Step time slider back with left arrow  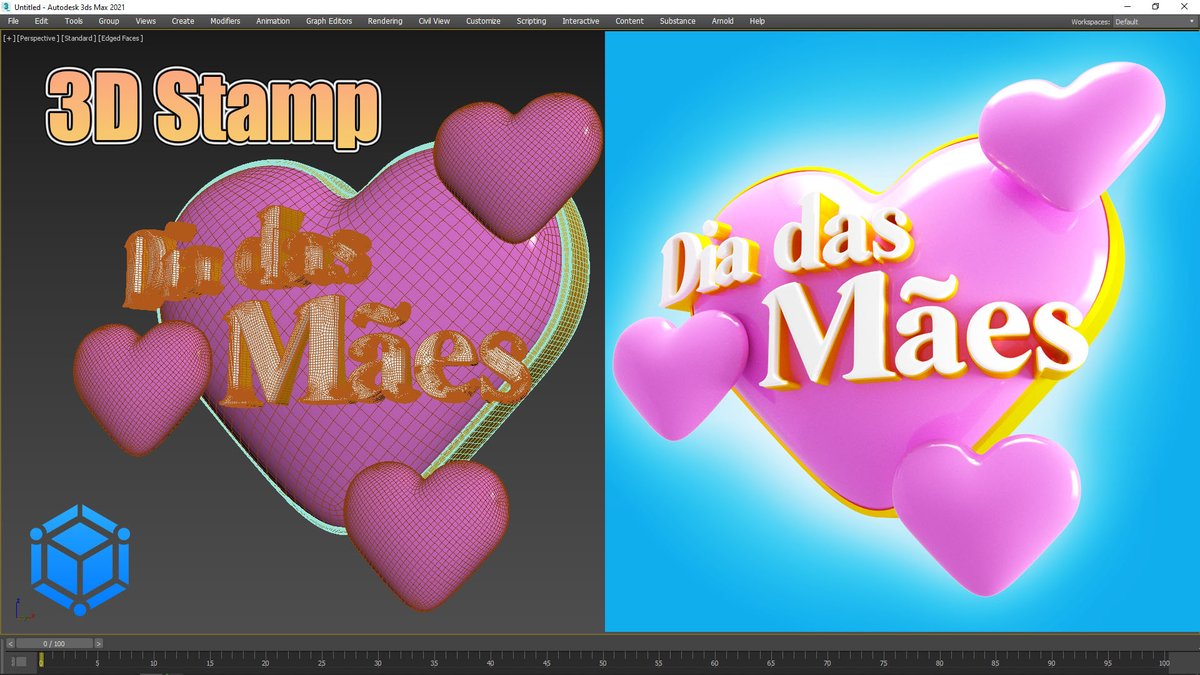[9, 643]
